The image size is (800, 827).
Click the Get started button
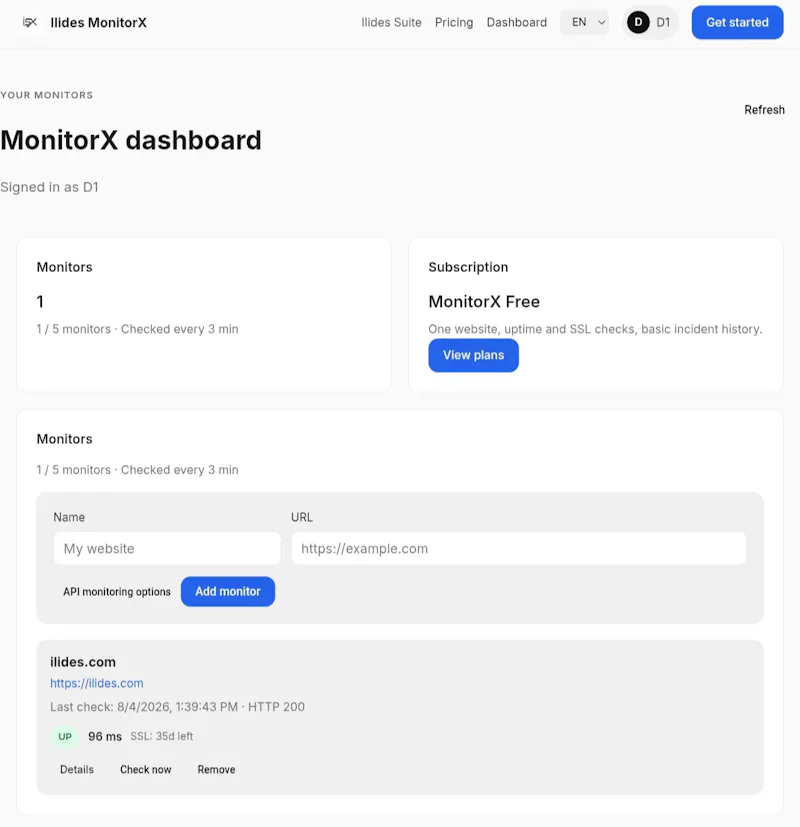click(x=737, y=22)
